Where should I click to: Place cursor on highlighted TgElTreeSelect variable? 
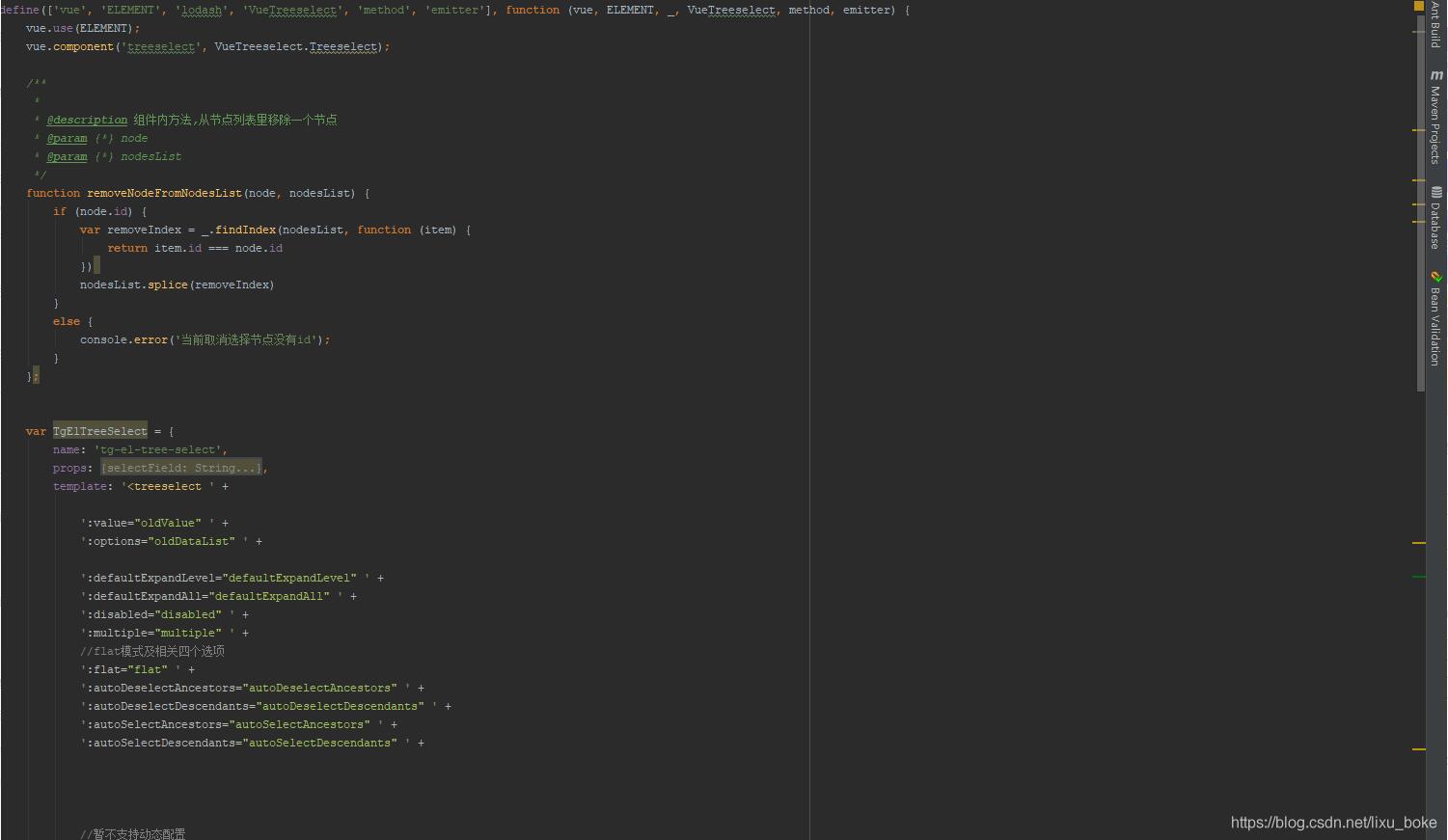99,431
